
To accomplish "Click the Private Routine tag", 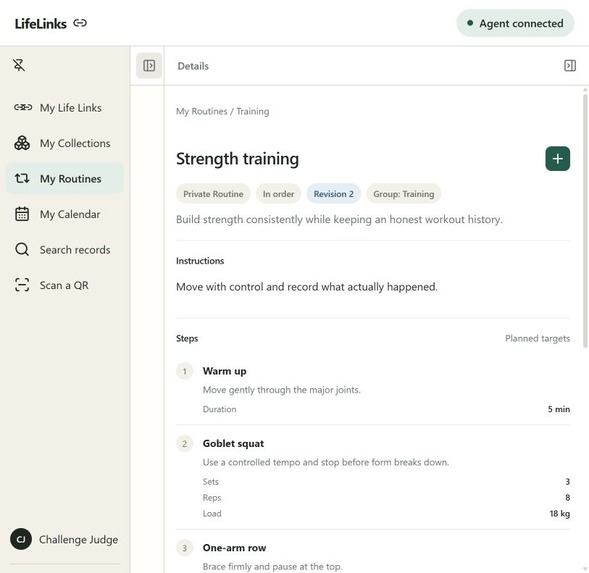I will [213, 194].
